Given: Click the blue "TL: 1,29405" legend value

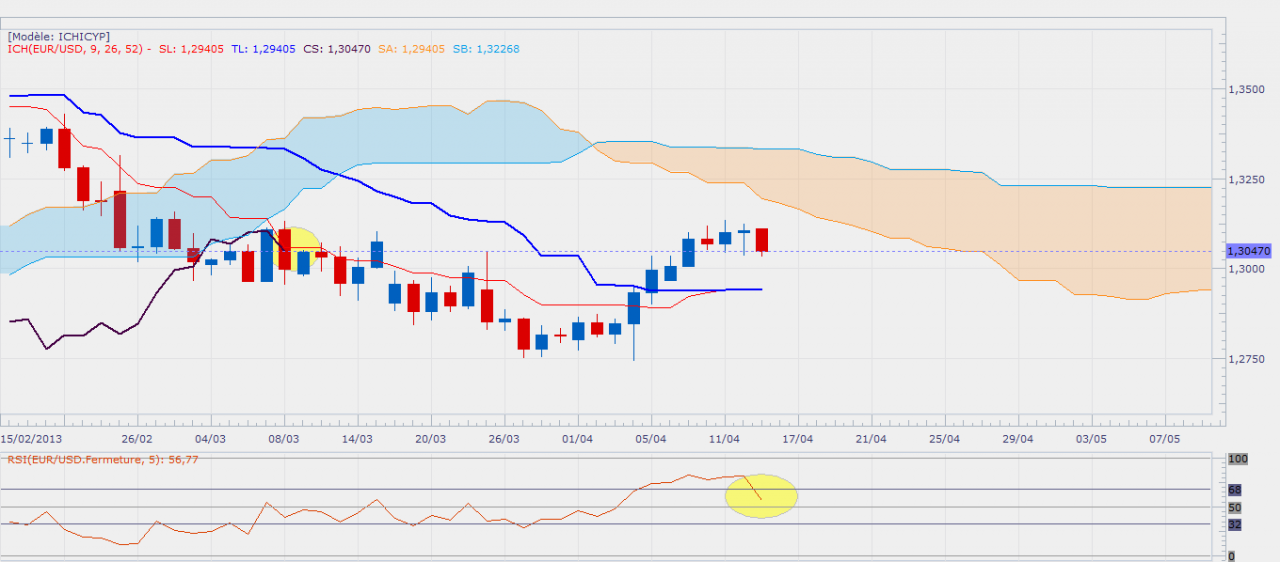Looking at the screenshot, I should pyautogui.click(x=264, y=49).
